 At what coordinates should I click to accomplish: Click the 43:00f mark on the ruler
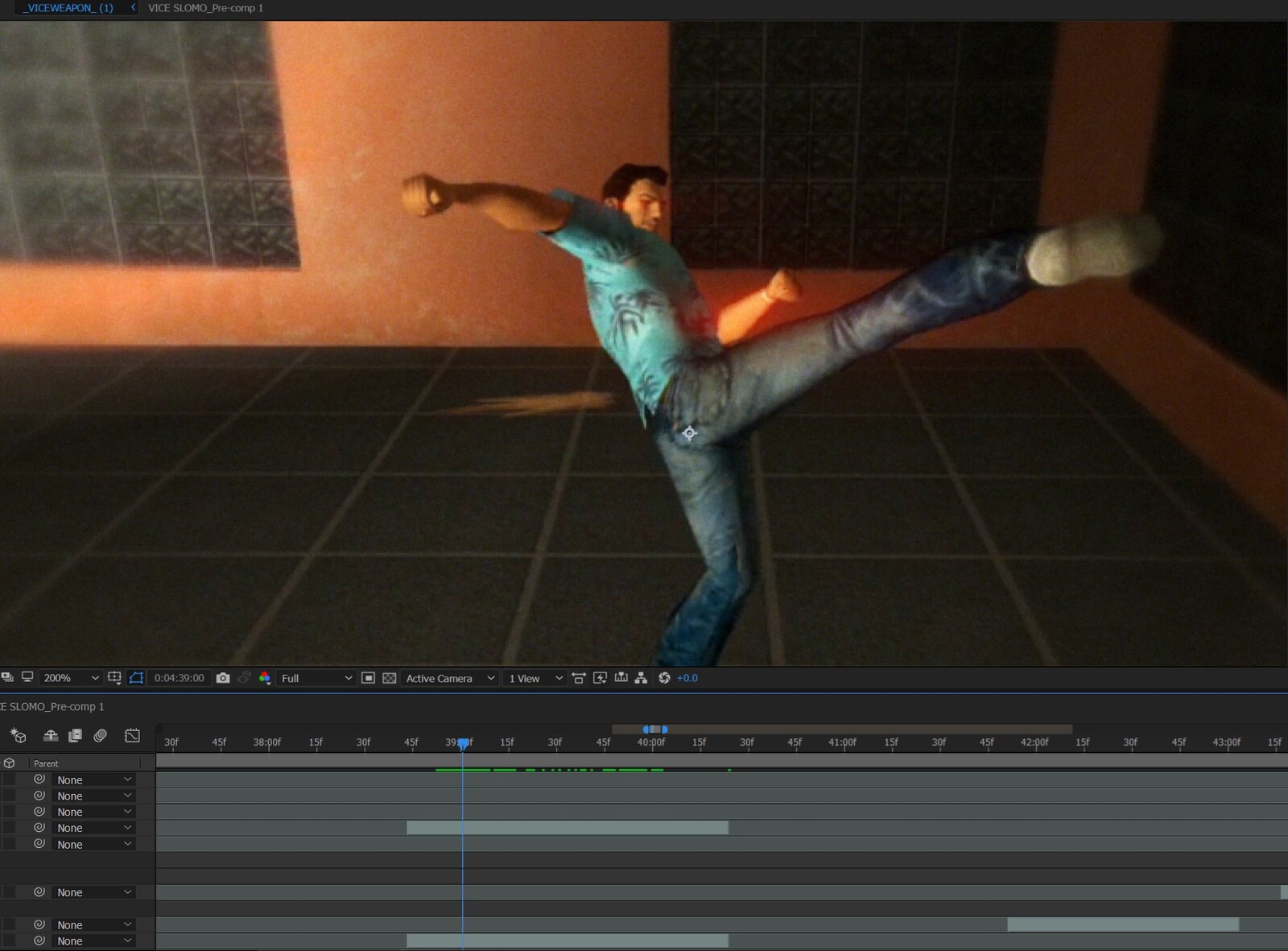pos(1227,742)
